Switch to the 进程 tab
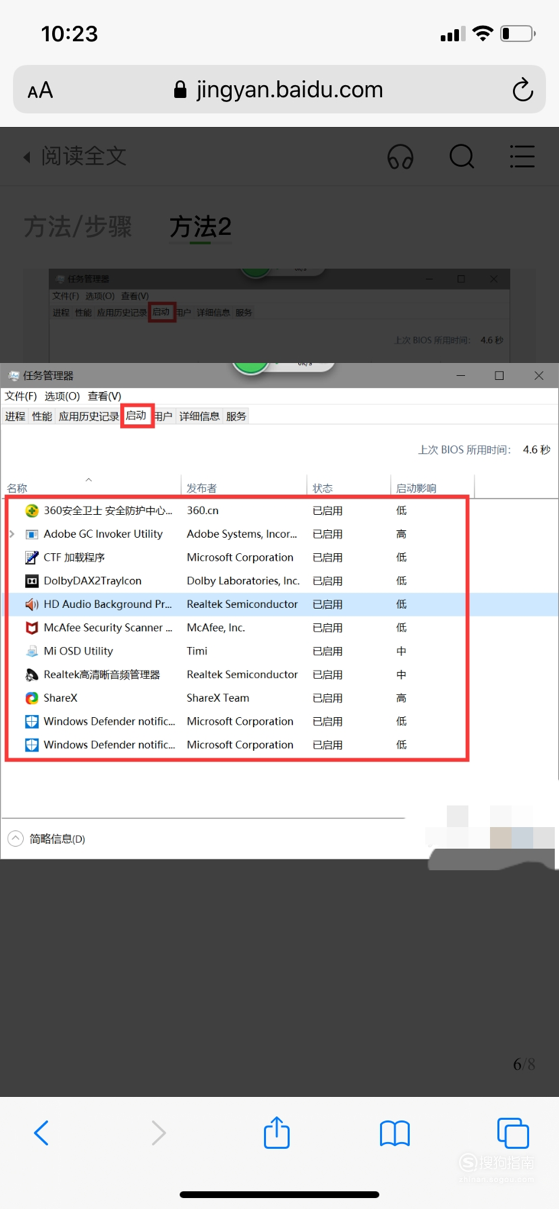This screenshot has height=1209, width=559. pyautogui.click(x=15, y=416)
